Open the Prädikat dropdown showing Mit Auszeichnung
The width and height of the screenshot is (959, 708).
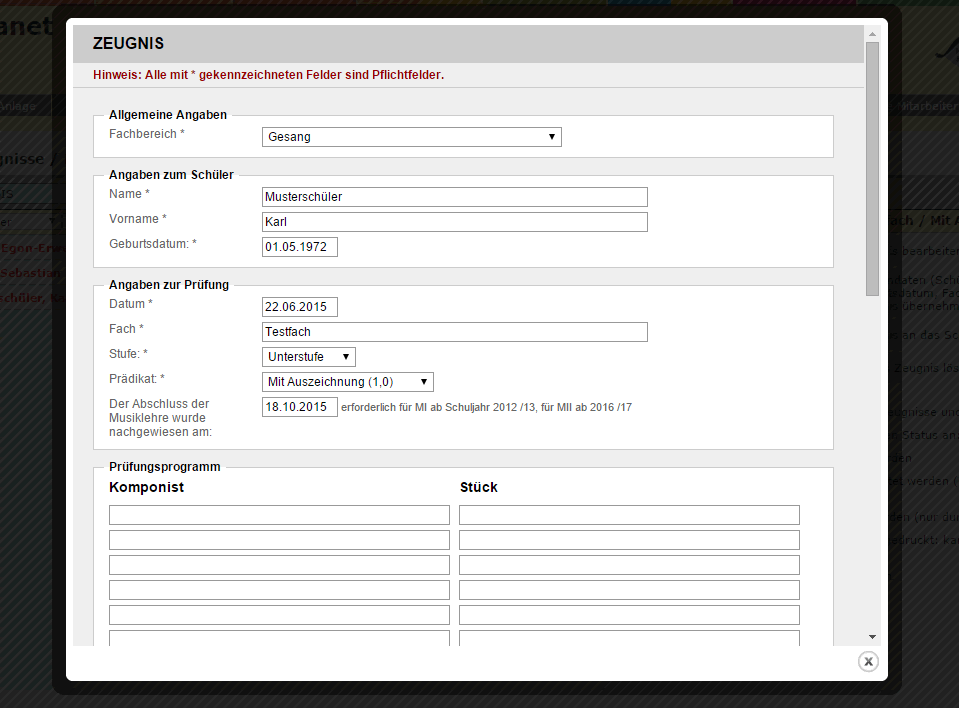coord(348,382)
